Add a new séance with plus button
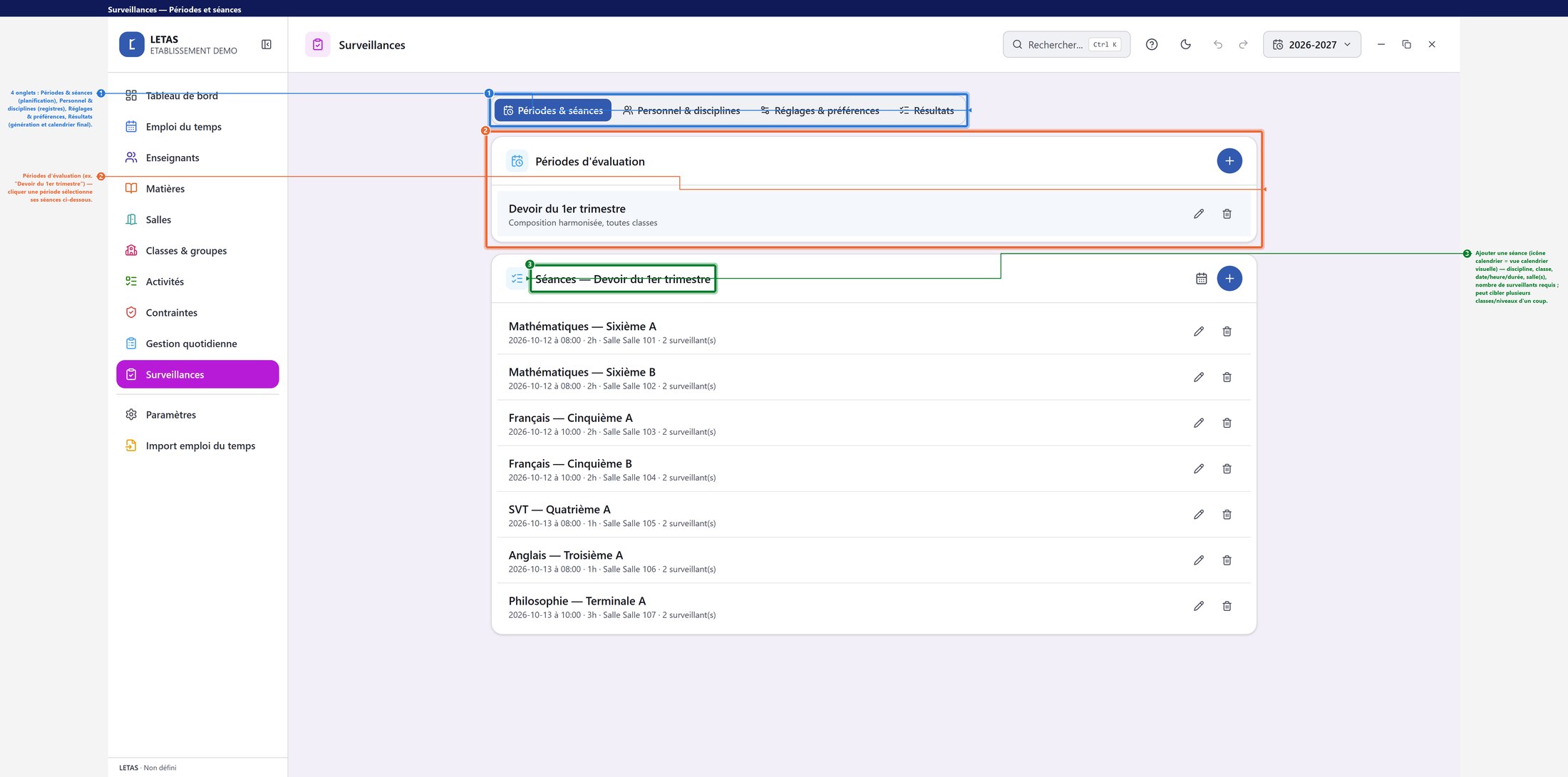The height and width of the screenshot is (777, 1568). pos(1229,279)
